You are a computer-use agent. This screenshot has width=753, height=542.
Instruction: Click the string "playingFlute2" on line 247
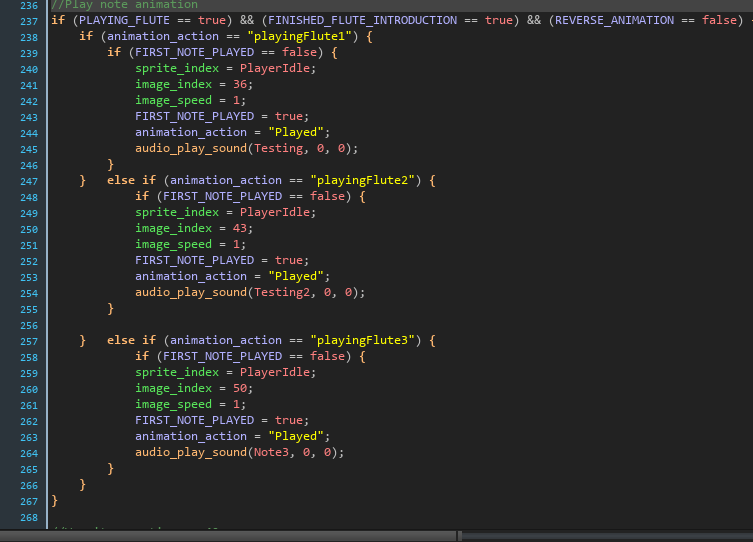coord(363,181)
